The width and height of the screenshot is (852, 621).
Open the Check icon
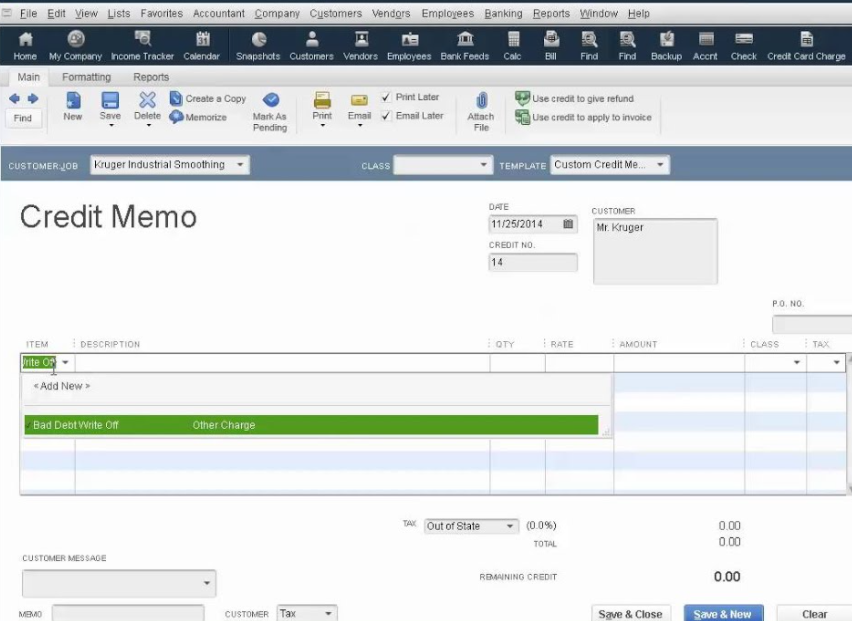[x=743, y=46]
